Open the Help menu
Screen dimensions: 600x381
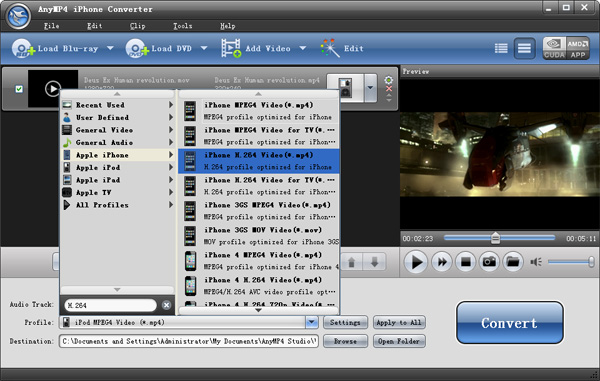coord(228,26)
